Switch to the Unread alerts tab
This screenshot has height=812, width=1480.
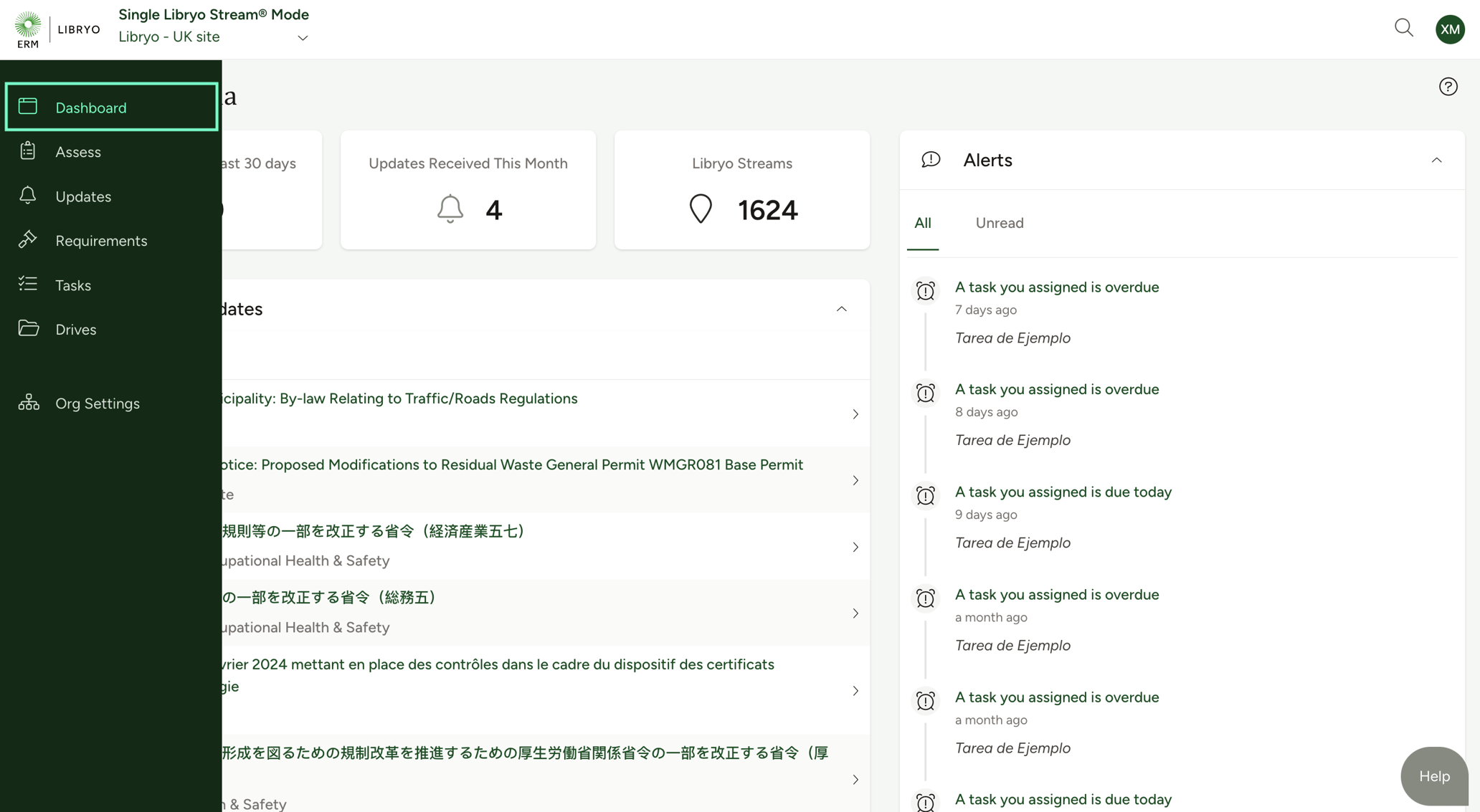pyautogui.click(x=1000, y=223)
